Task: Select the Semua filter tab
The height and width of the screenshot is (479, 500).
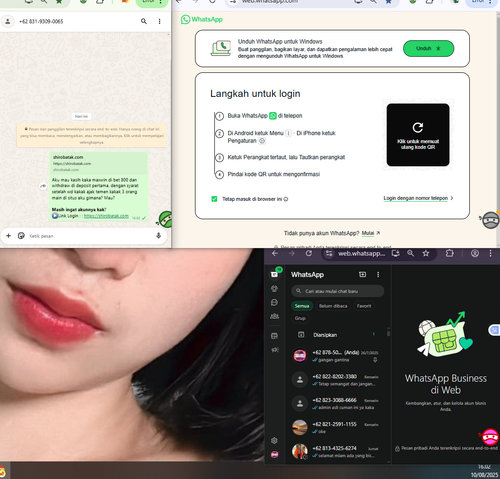Action: (x=302, y=306)
